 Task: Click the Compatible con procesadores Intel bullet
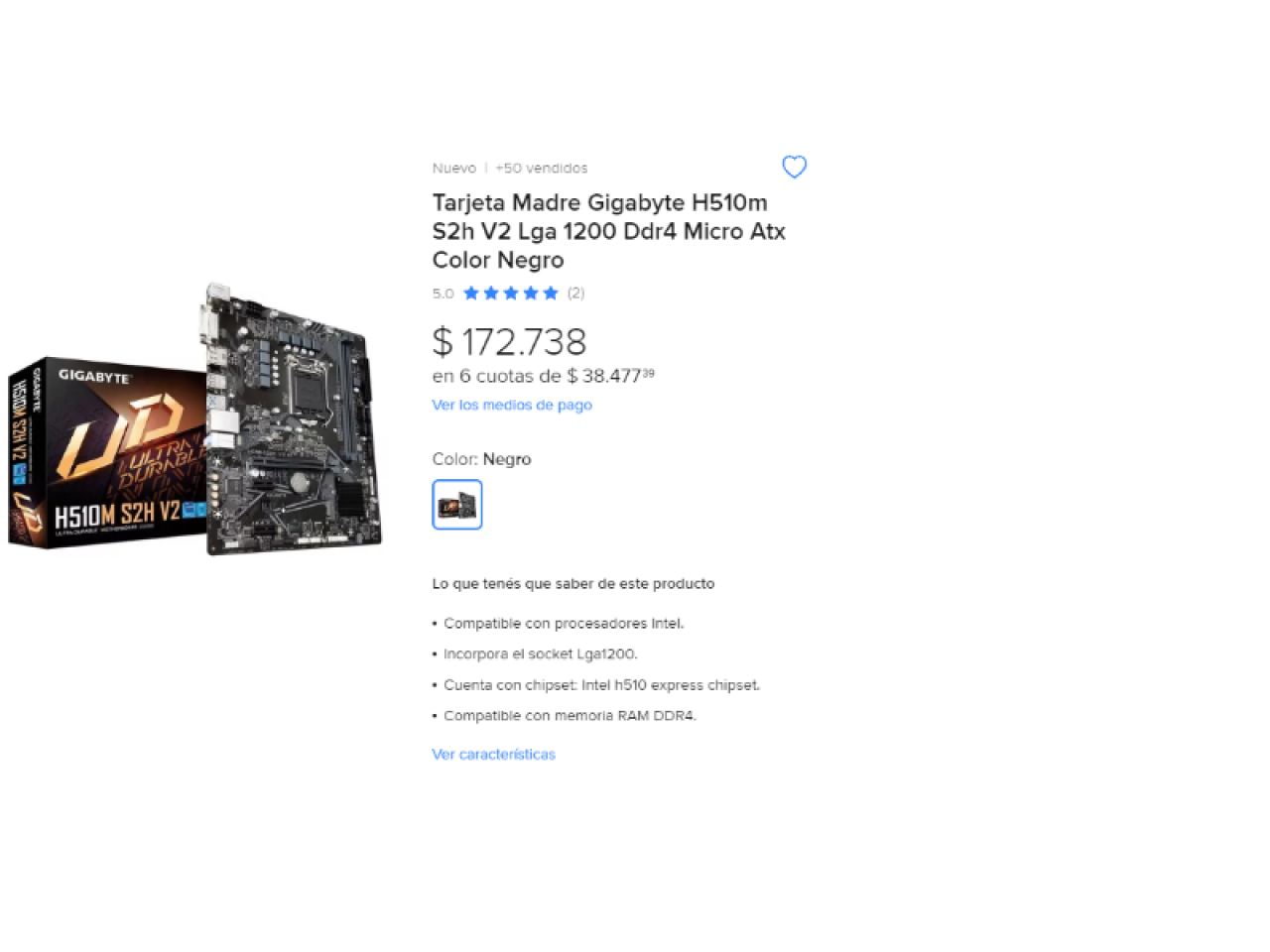click(564, 623)
